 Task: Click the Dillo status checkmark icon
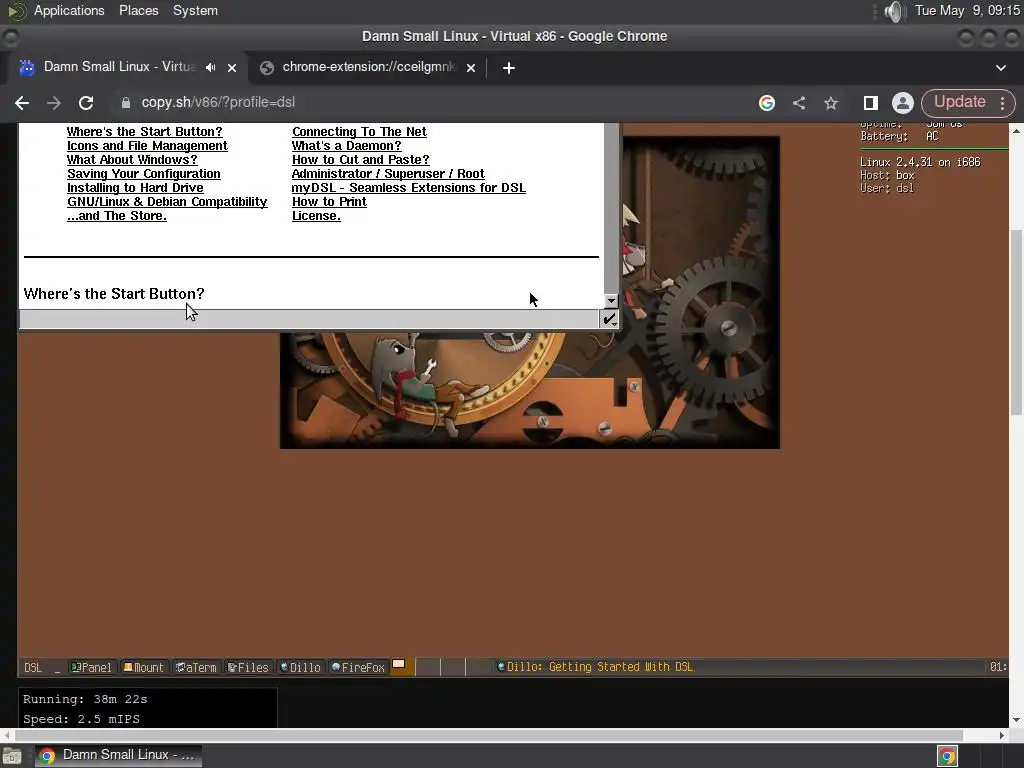(609, 319)
